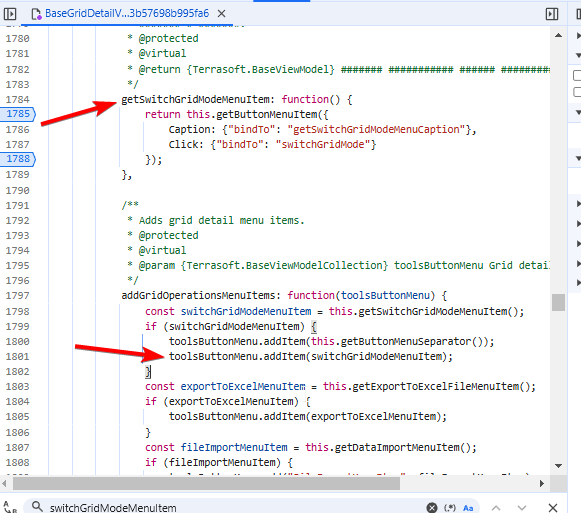Click the magnifier icon in search bar
The height and width of the screenshot is (513, 581).
(x=37, y=506)
